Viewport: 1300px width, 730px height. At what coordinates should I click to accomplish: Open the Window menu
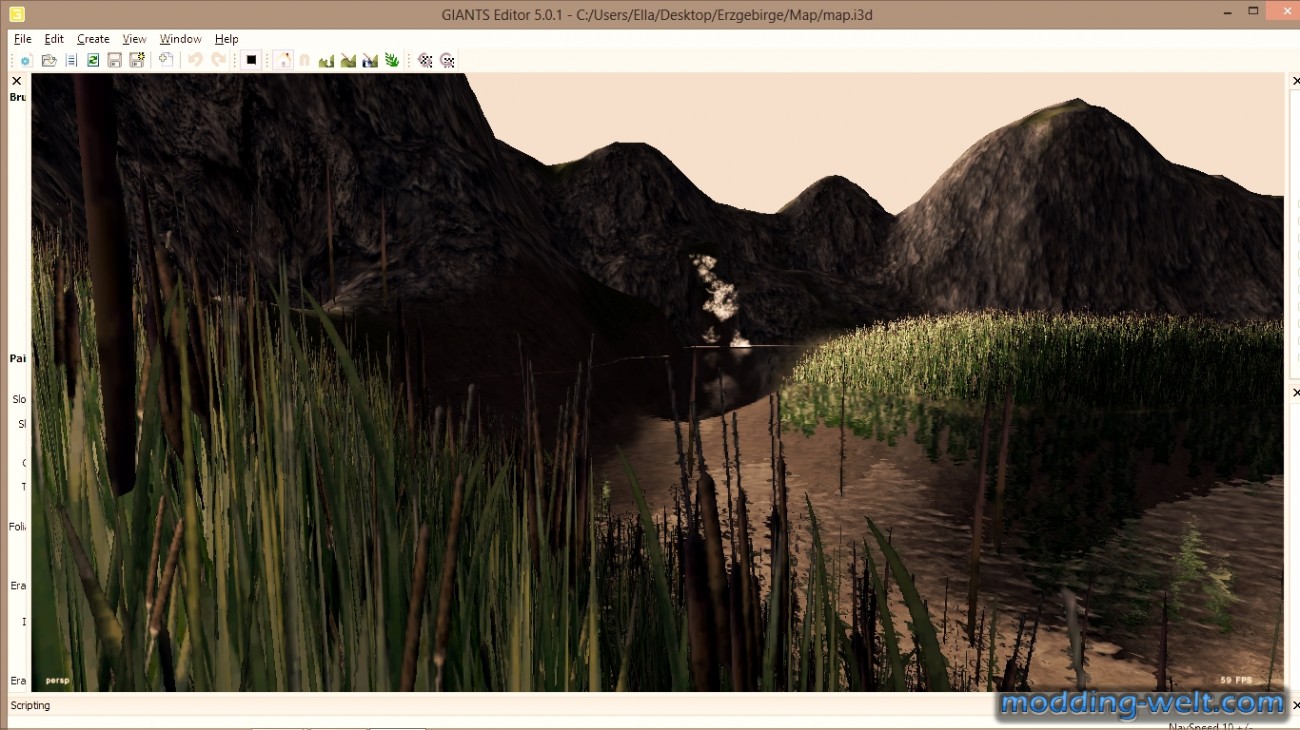[x=181, y=39]
